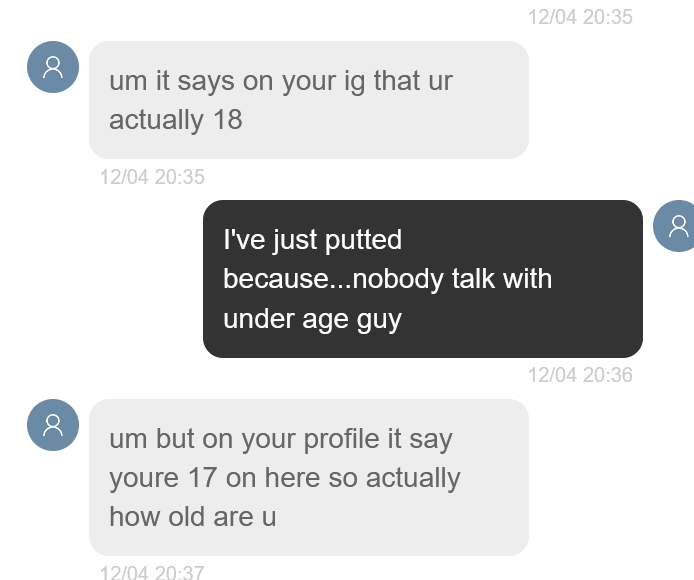Click the number "18" in the first message
This screenshot has height=580, width=694.
point(227,120)
